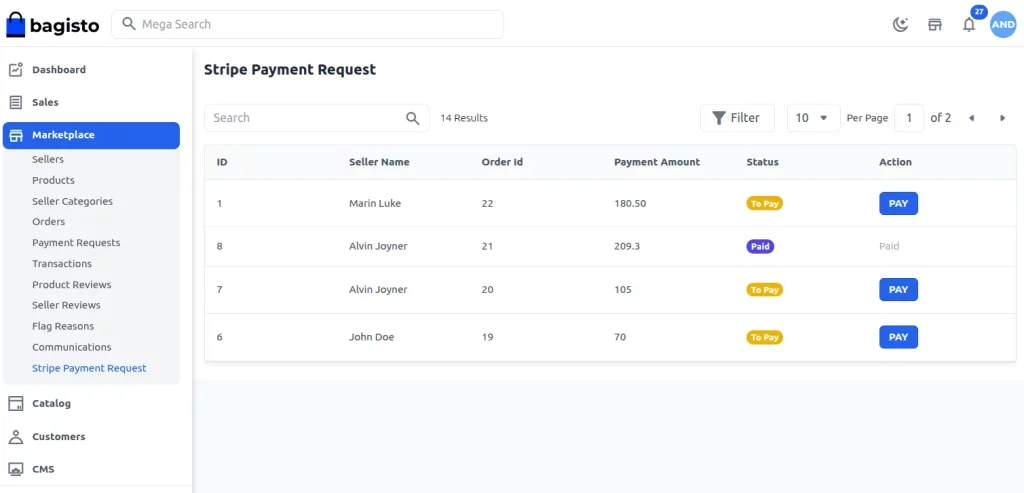Open notifications bell icon

tap(968, 25)
